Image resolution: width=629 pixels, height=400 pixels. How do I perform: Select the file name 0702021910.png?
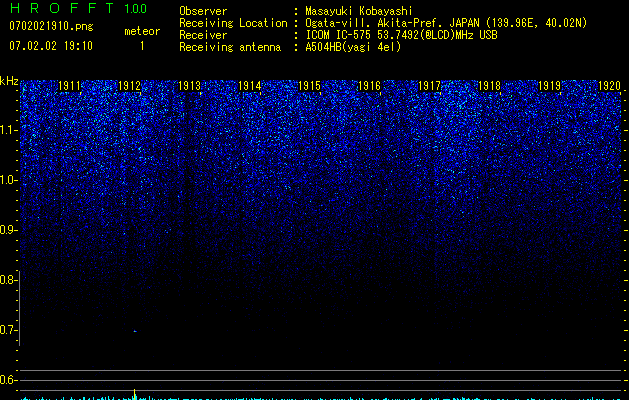click(x=51, y=26)
